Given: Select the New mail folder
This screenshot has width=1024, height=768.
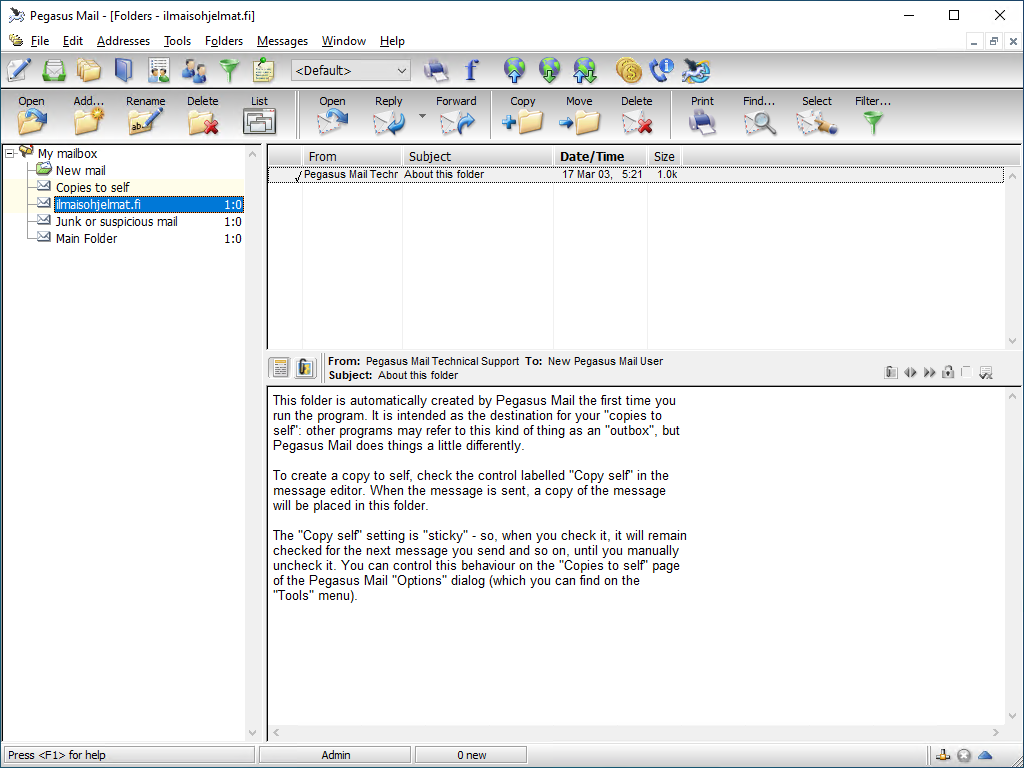Looking at the screenshot, I should pyautogui.click(x=80, y=170).
